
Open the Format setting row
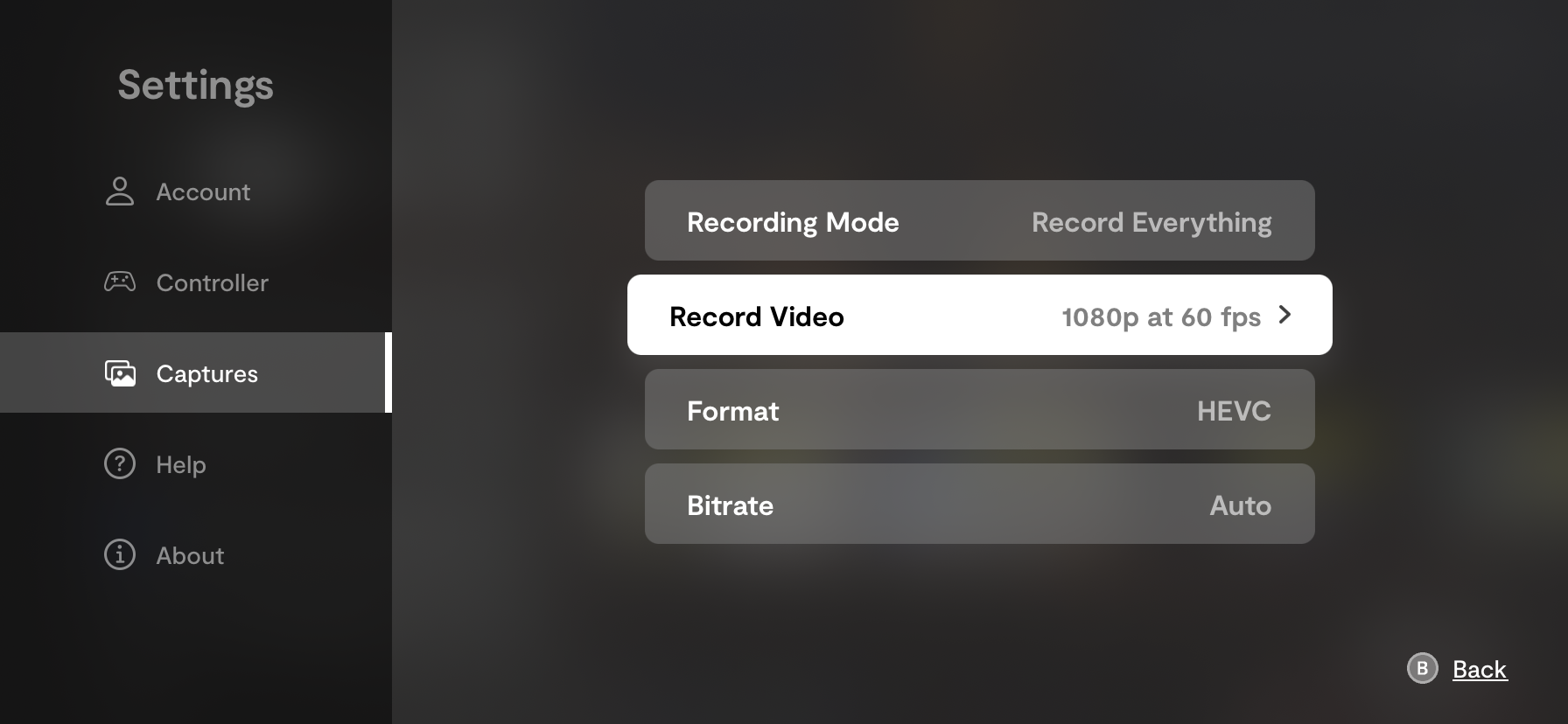coord(980,409)
